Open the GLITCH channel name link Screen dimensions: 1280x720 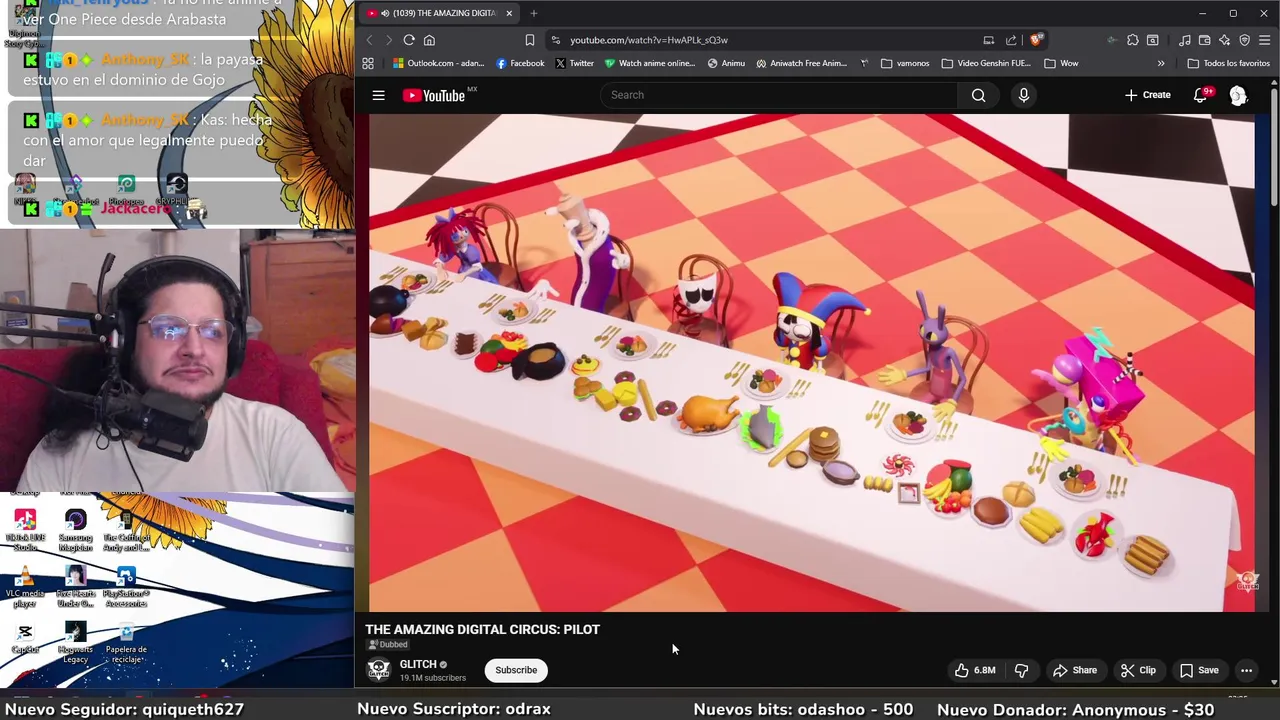(418, 664)
